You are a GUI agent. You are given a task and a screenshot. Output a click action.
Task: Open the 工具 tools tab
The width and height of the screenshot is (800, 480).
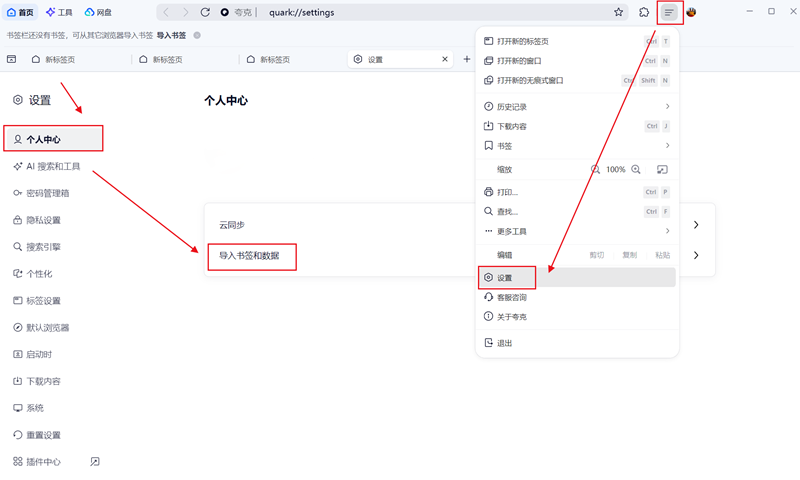click(59, 12)
